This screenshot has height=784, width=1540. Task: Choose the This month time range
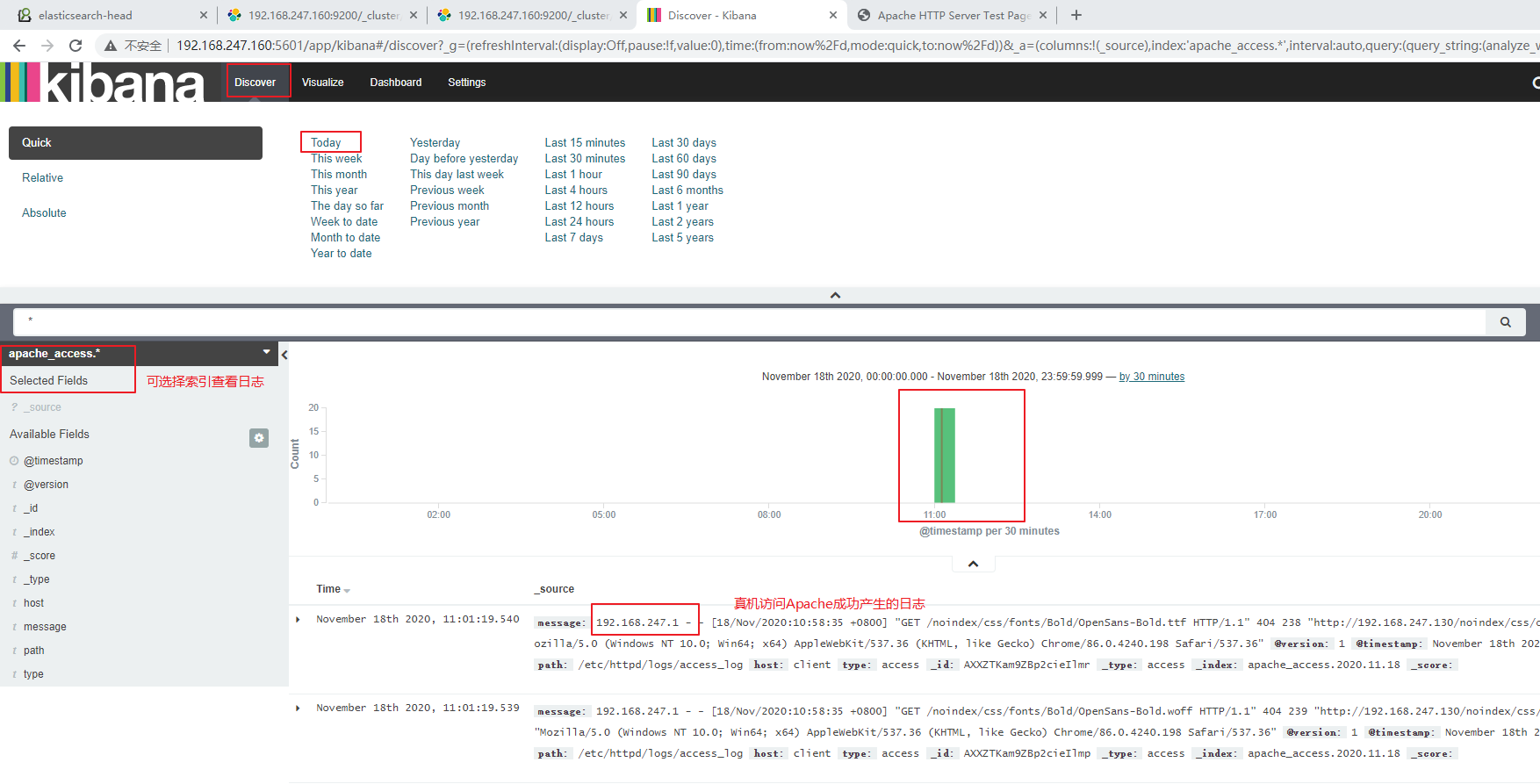pyautogui.click(x=339, y=175)
